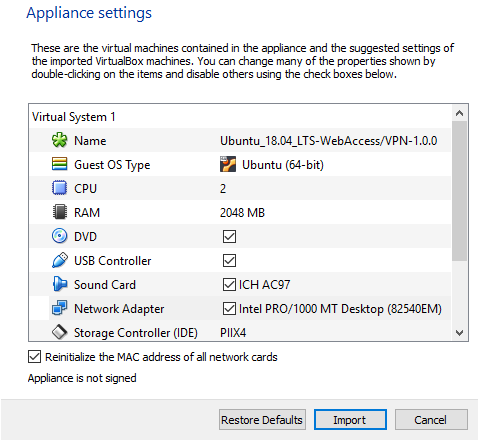This screenshot has width=479, height=441.
Task: Click Intel PRO/1000 MT Desktop adapter value
Action: click(340, 309)
